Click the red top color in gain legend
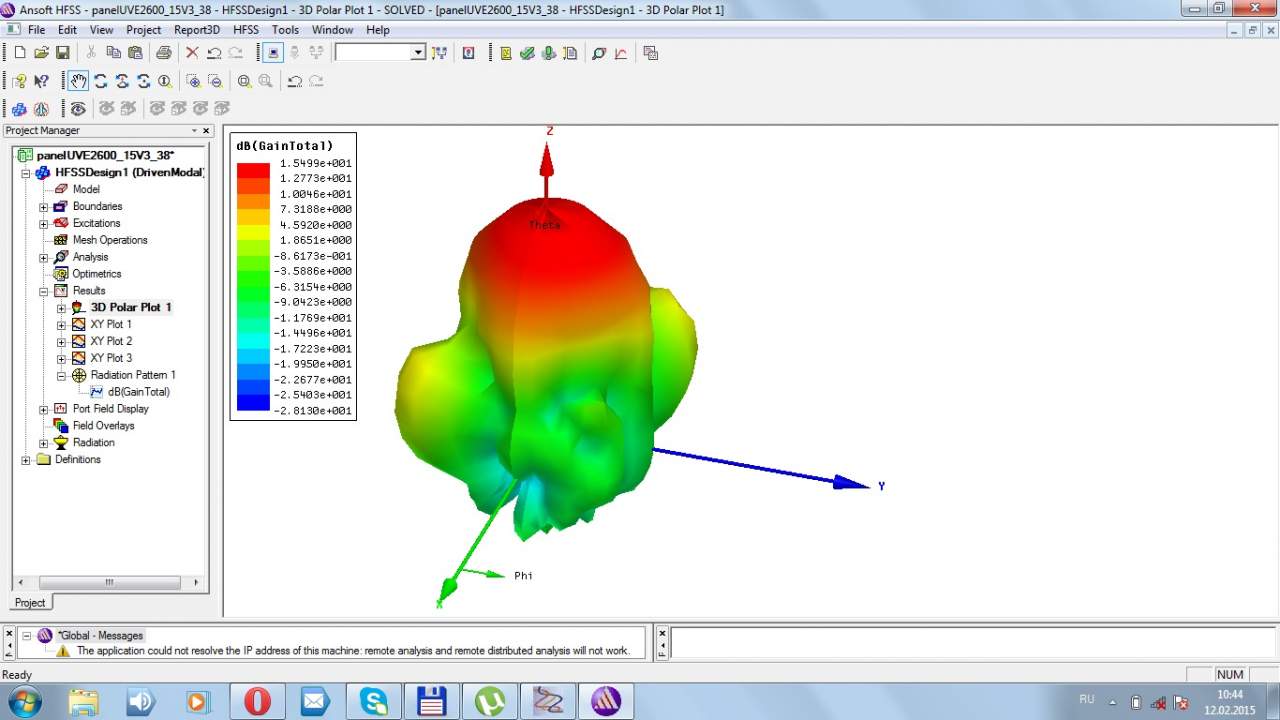 (253, 170)
